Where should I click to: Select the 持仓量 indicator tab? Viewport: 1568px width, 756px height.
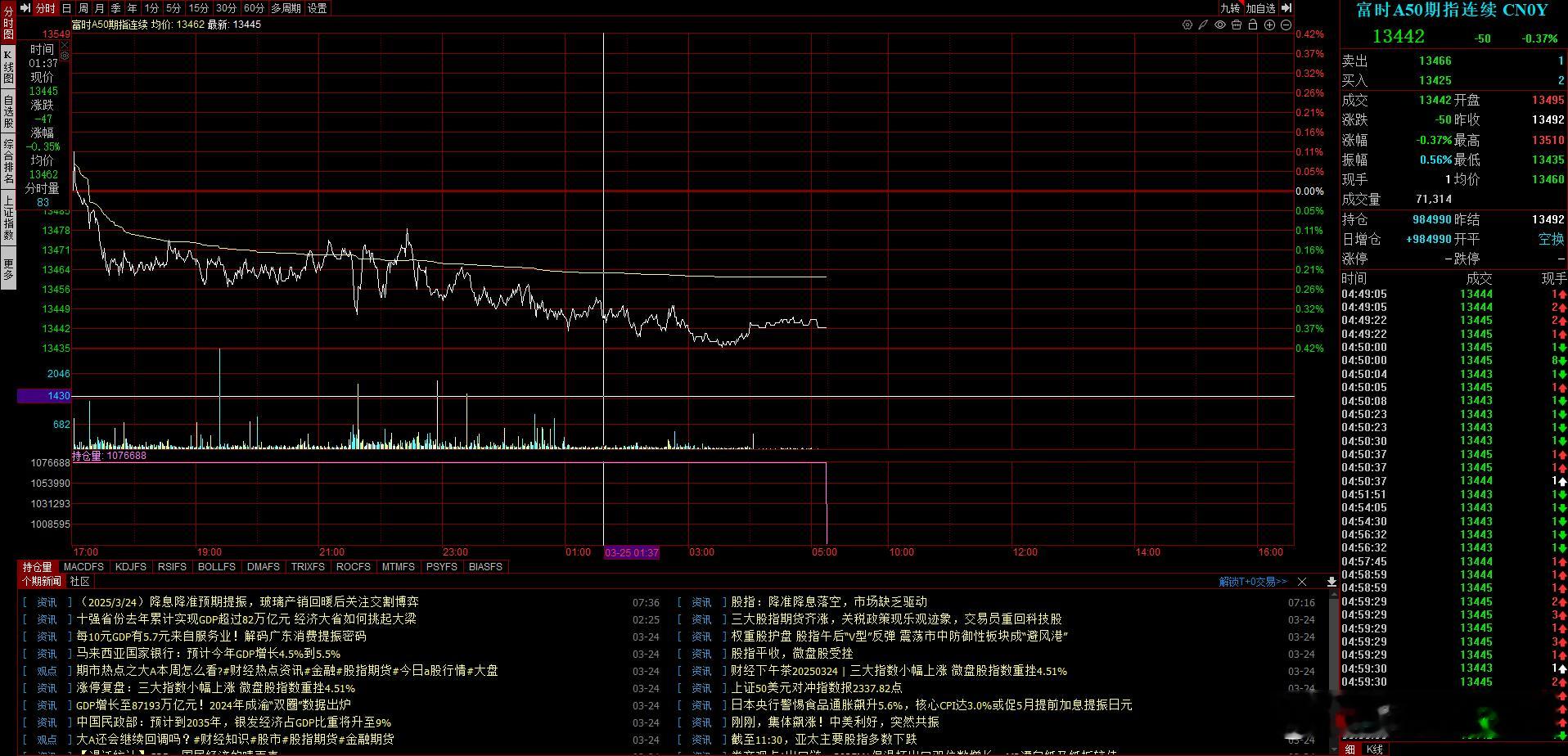[x=37, y=566]
